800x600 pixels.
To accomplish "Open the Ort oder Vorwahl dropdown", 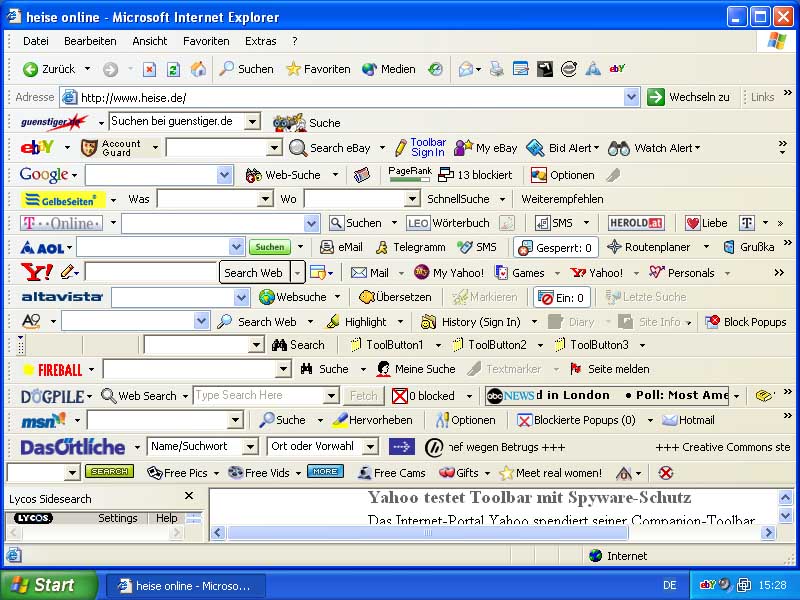I will pos(370,447).
